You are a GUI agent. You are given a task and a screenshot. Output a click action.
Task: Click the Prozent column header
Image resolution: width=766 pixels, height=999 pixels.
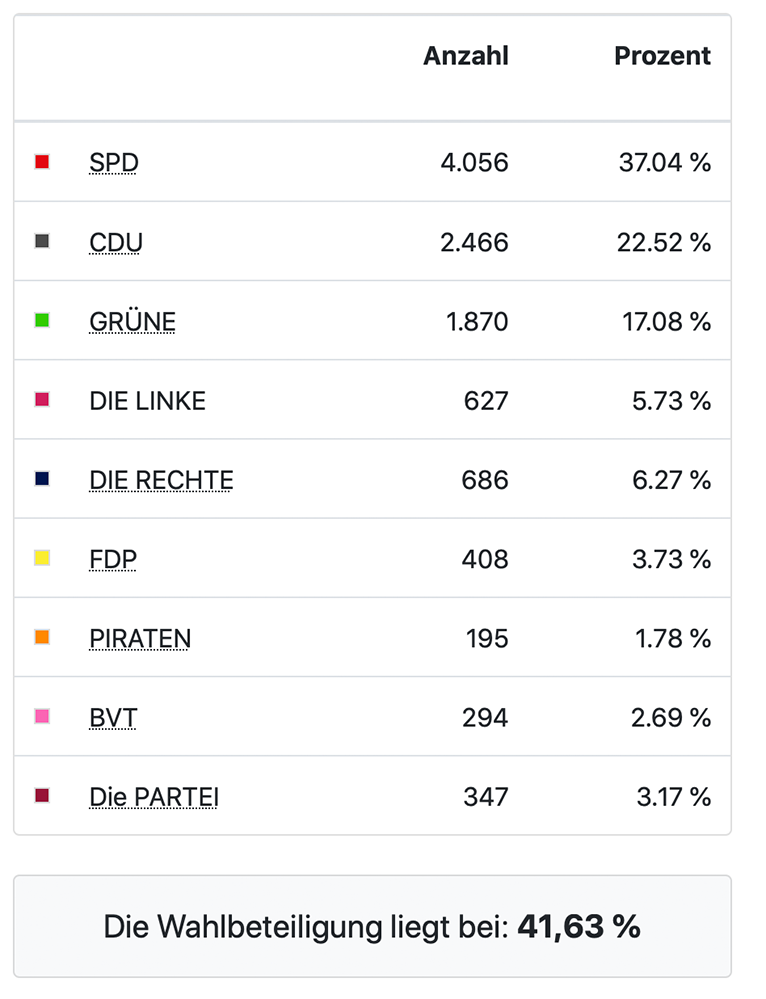point(662,57)
